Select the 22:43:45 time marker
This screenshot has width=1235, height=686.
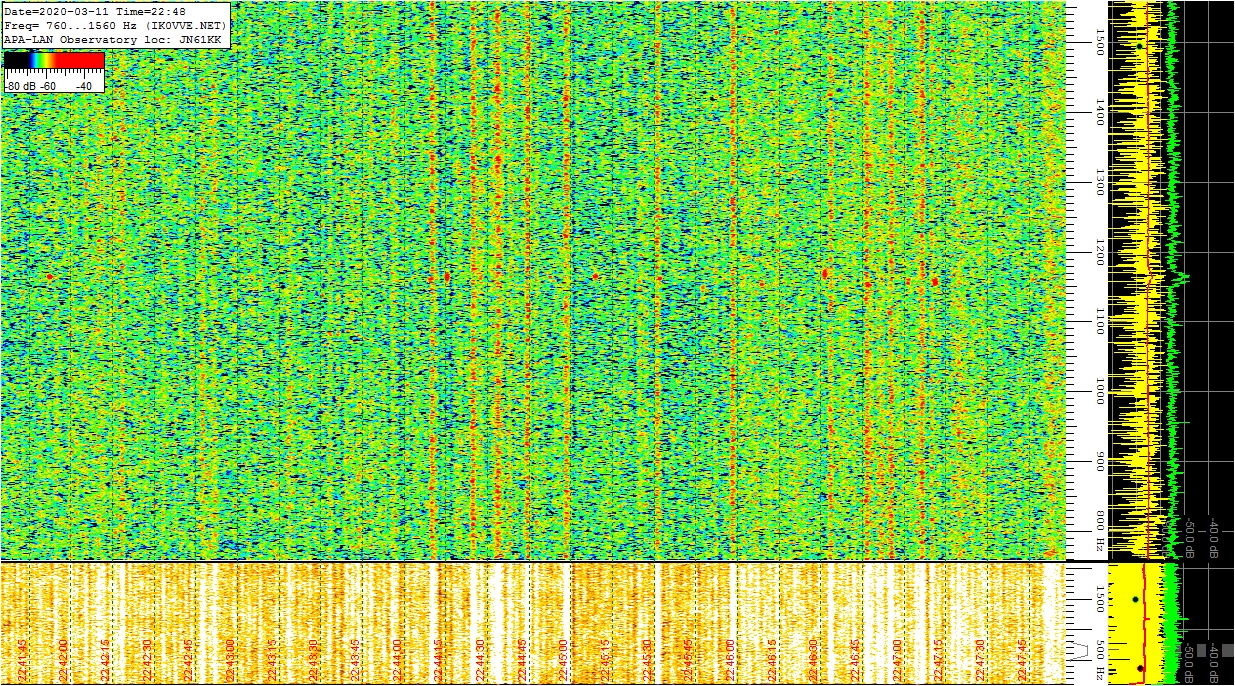pyautogui.click(x=355, y=660)
